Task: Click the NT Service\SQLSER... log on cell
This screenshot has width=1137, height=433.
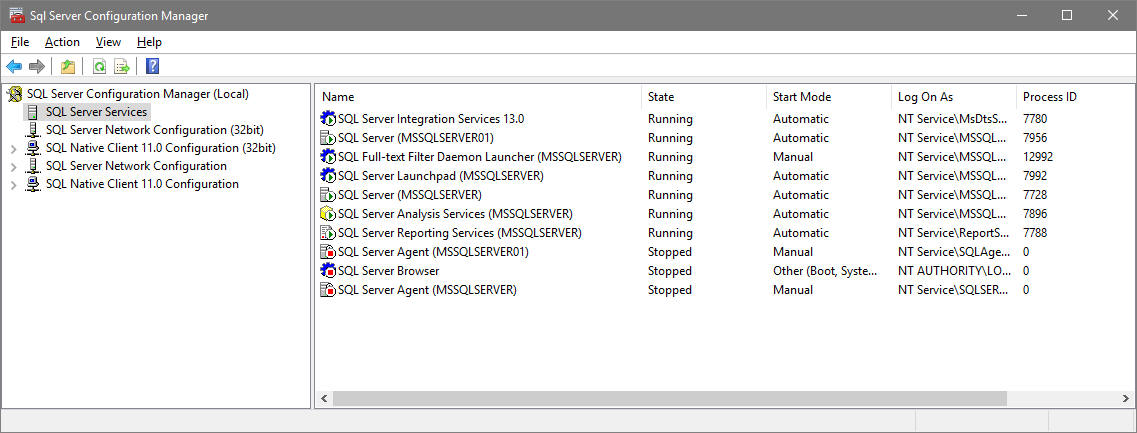Action: [x=951, y=289]
